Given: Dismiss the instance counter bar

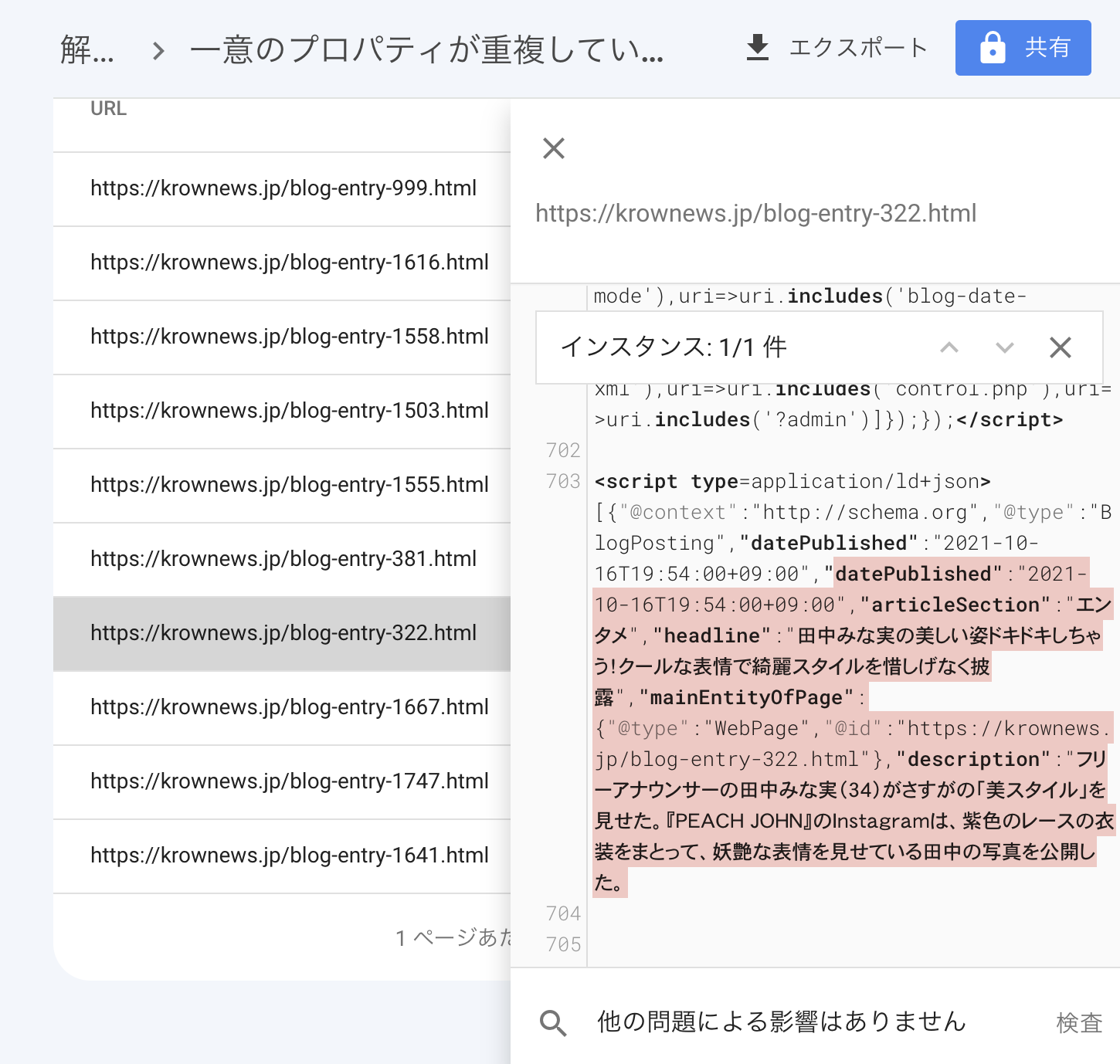Looking at the screenshot, I should (1060, 347).
